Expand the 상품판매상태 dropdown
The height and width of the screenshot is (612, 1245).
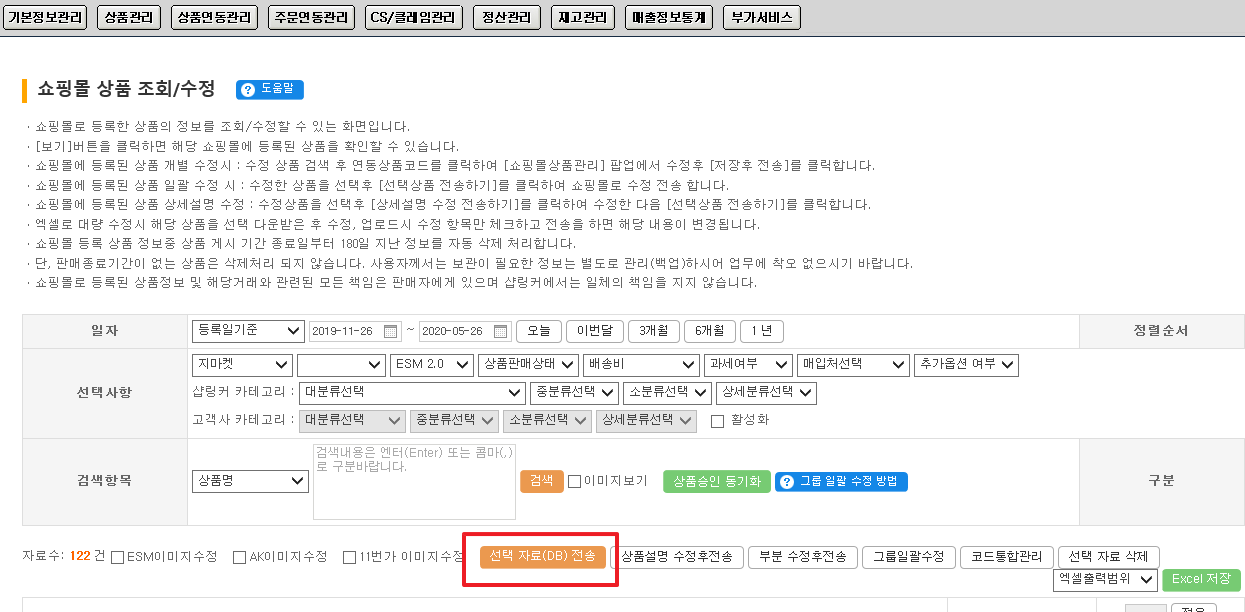click(x=528, y=365)
